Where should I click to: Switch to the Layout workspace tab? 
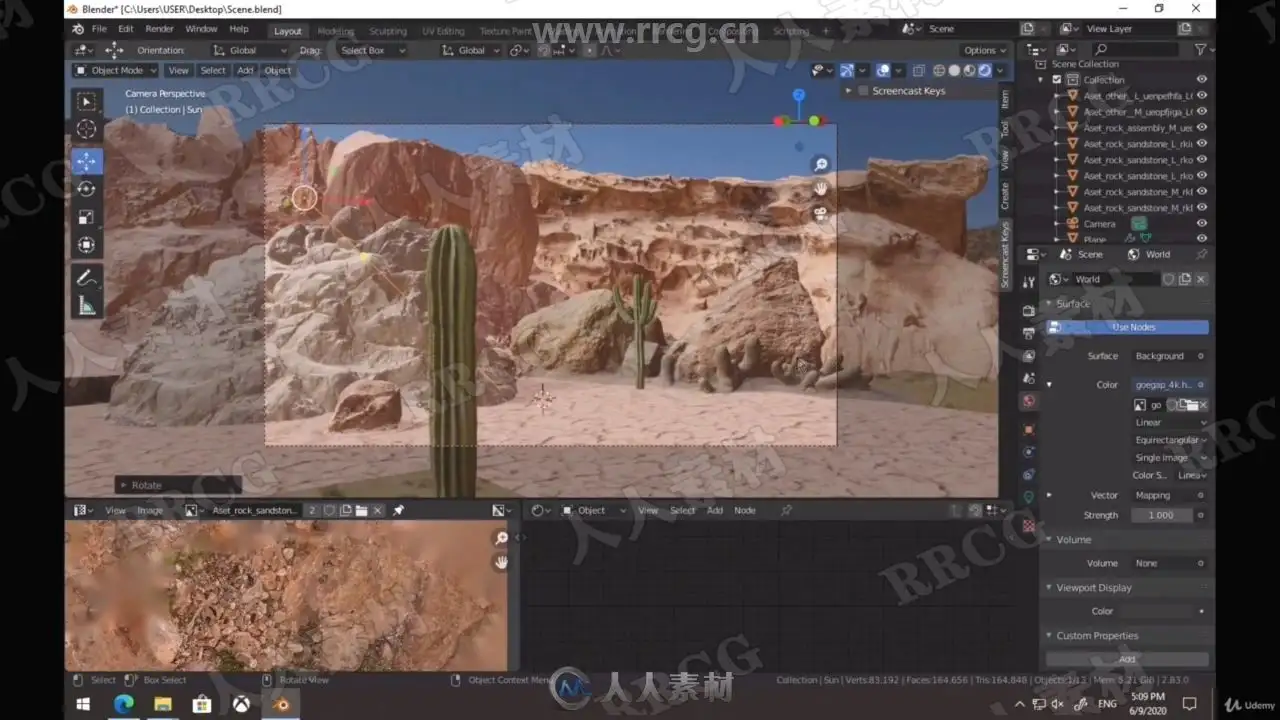(288, 31)
